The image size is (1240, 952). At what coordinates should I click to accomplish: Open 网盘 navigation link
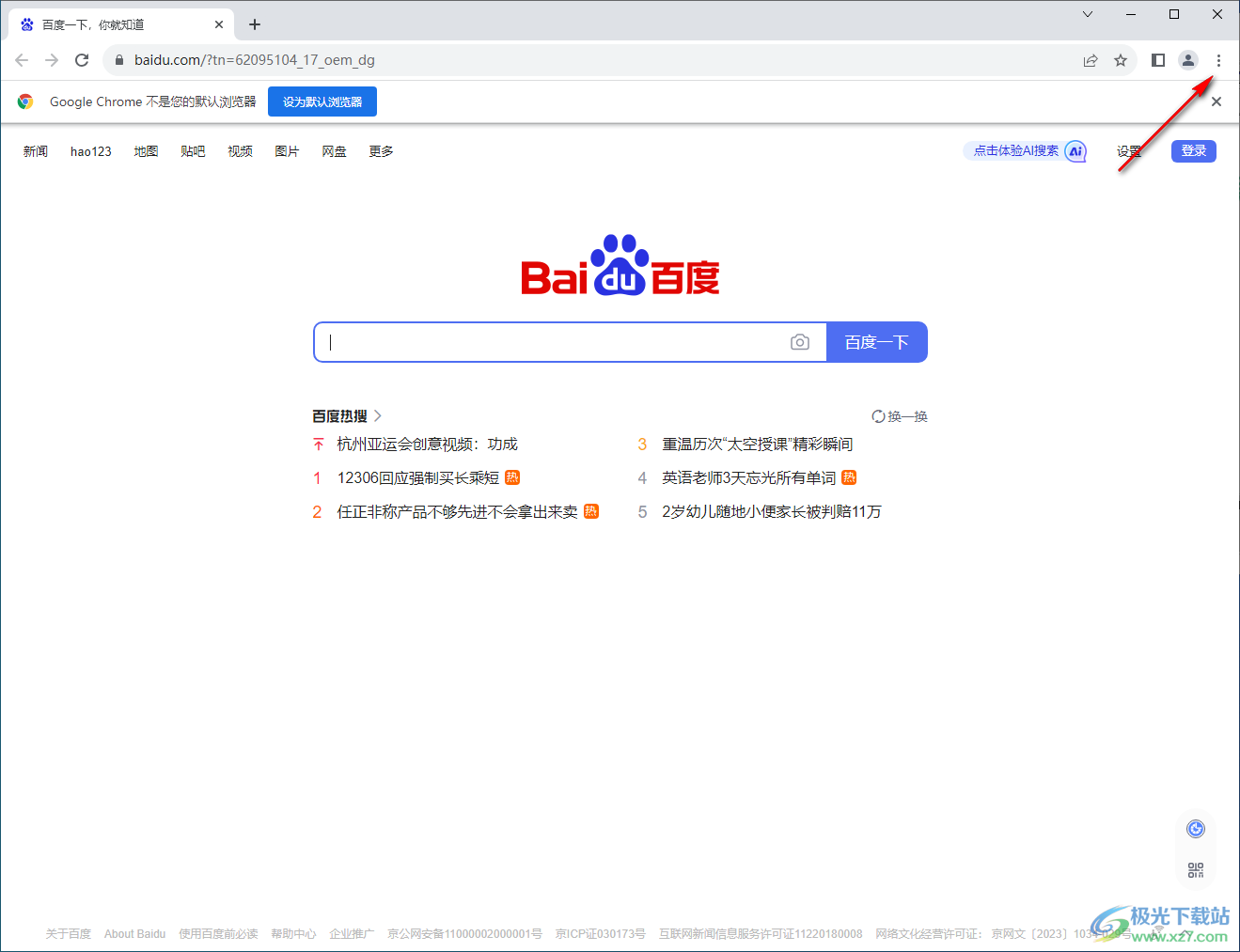tap(334, 151)
